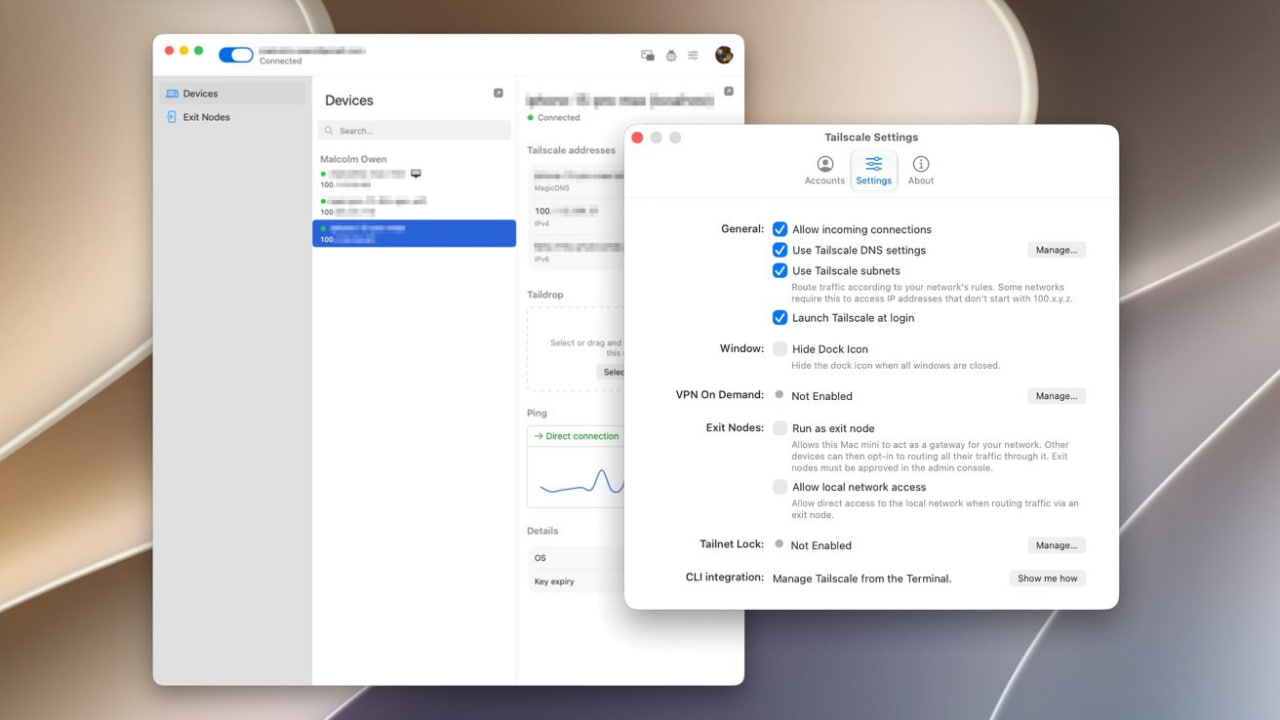1280x720 pixels.
Task: Toggle the Tailscale connection switch
Action: click(236, 55)
